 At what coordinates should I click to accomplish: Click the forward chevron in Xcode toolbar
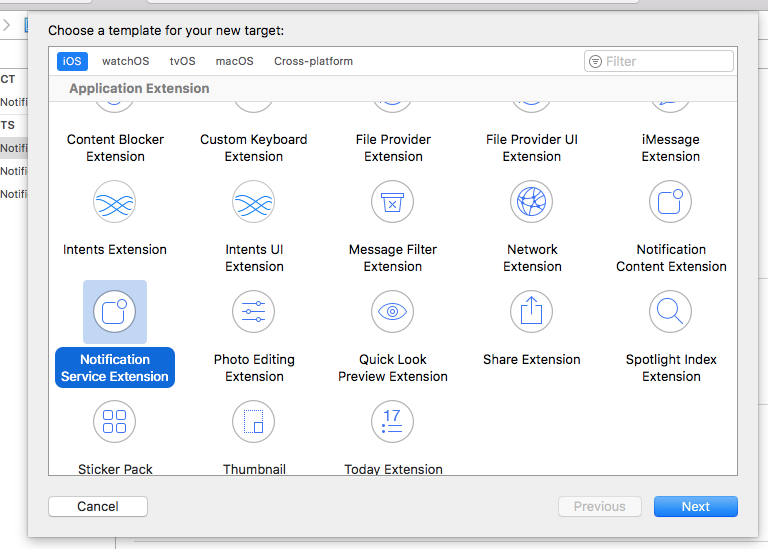tap(6, 25)
